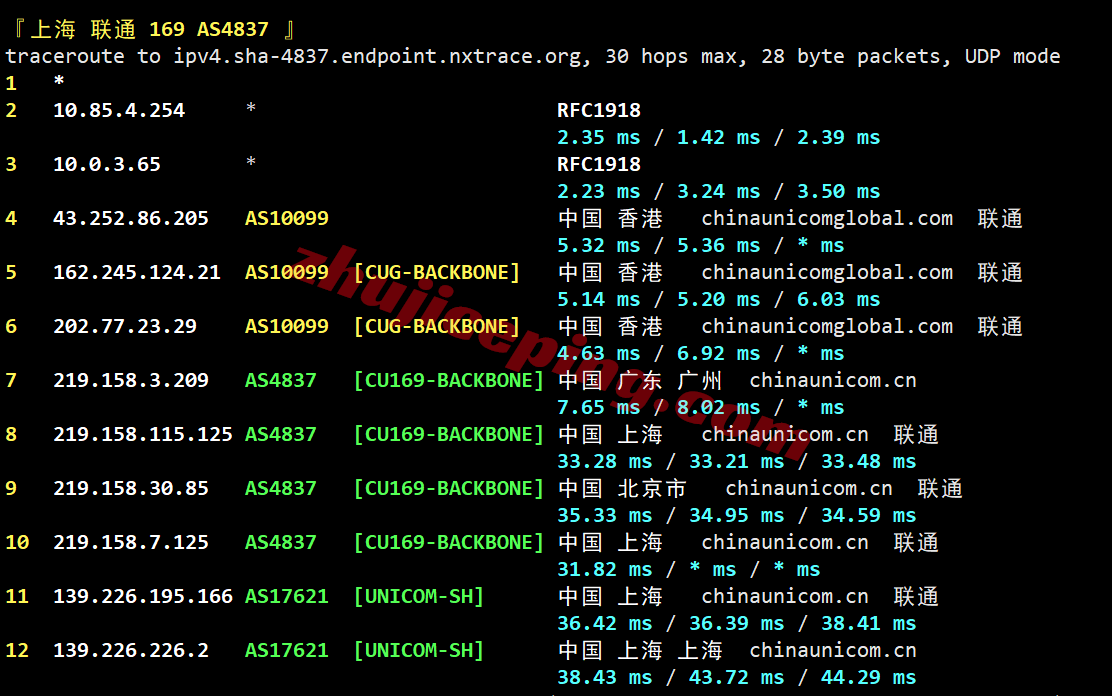Image resolution: width=1112 pixels, height=696 pixels.
Task: Click hop number 10
Action: pyautogui.click(x=17, y=542)
